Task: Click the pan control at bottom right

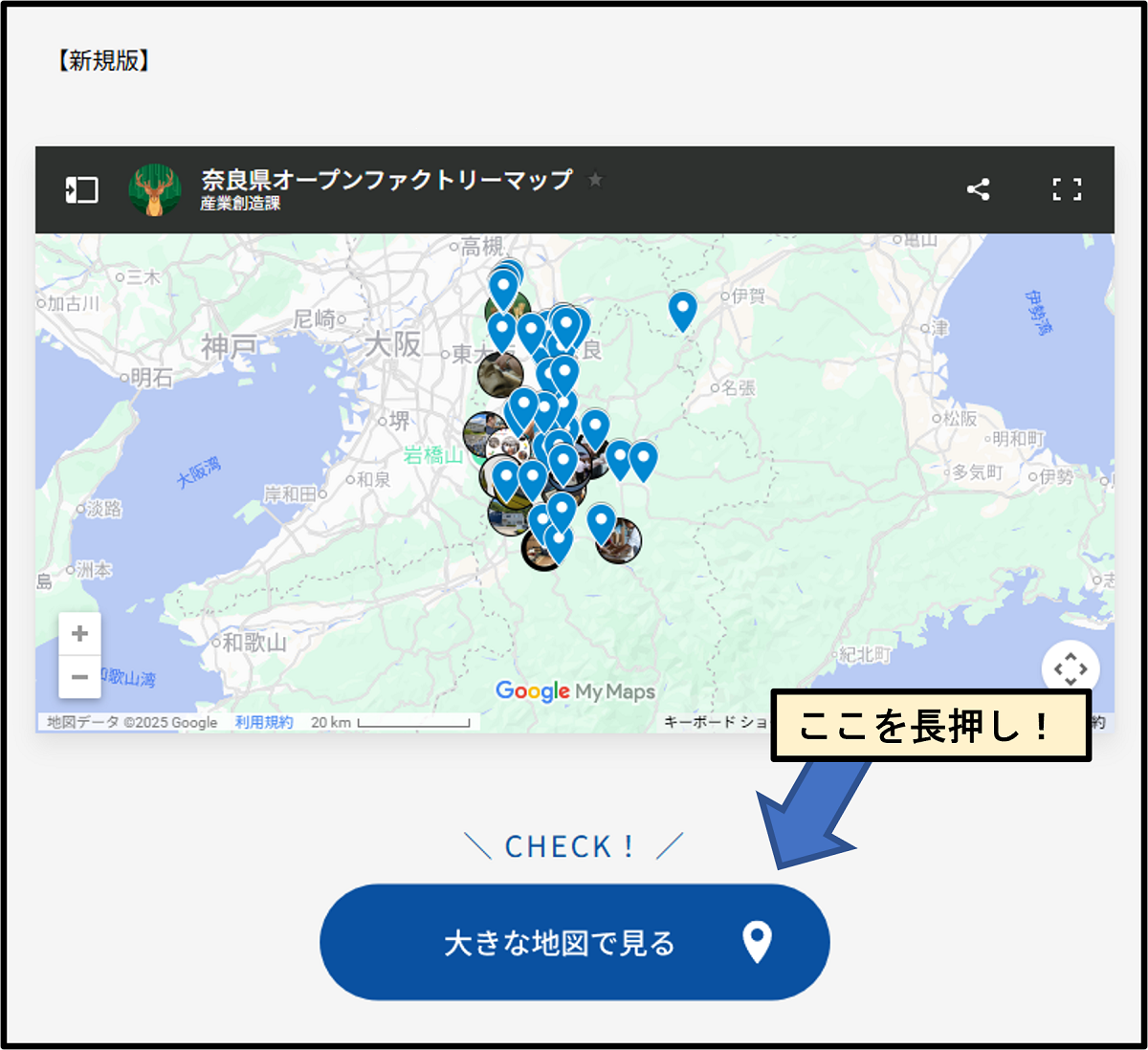Action: [x=1072, y=669]
